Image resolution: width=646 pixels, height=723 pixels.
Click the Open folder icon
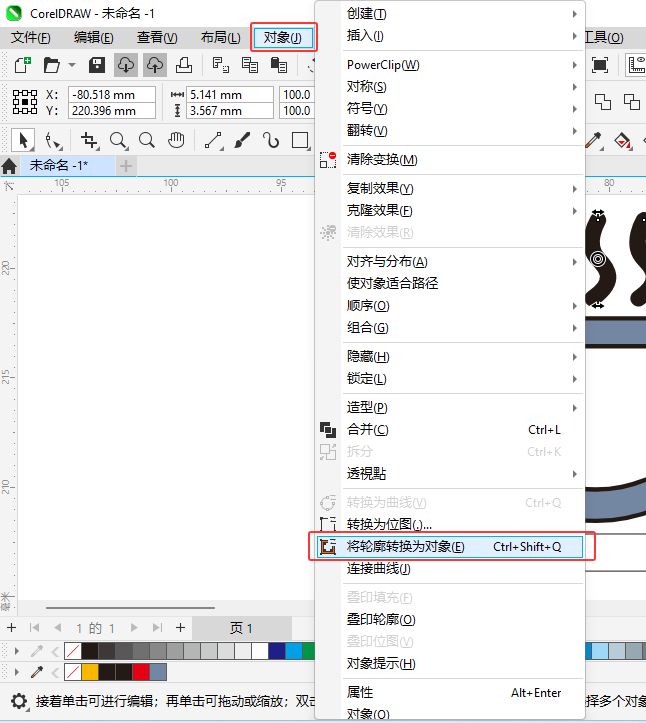click(x=52, y=65)
